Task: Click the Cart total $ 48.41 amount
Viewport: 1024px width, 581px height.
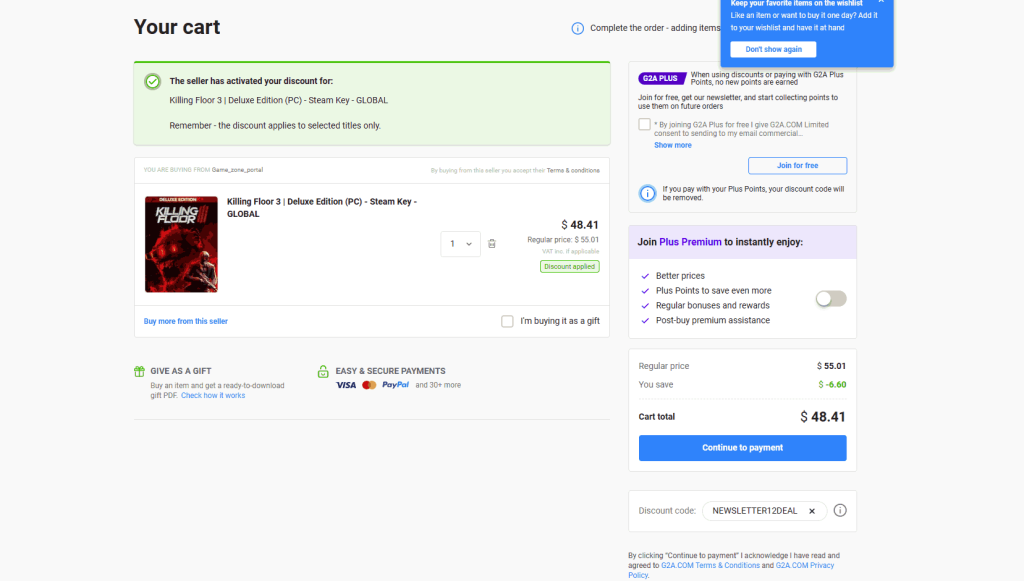Action: click(823, 416)
